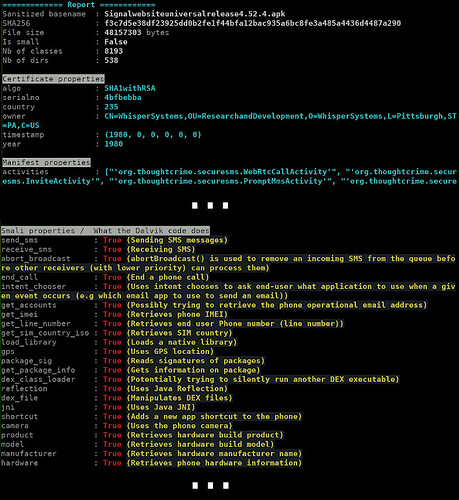Click the package_sig property label
459x500 pixels.
pyautogui.click(x=26, y=361)
